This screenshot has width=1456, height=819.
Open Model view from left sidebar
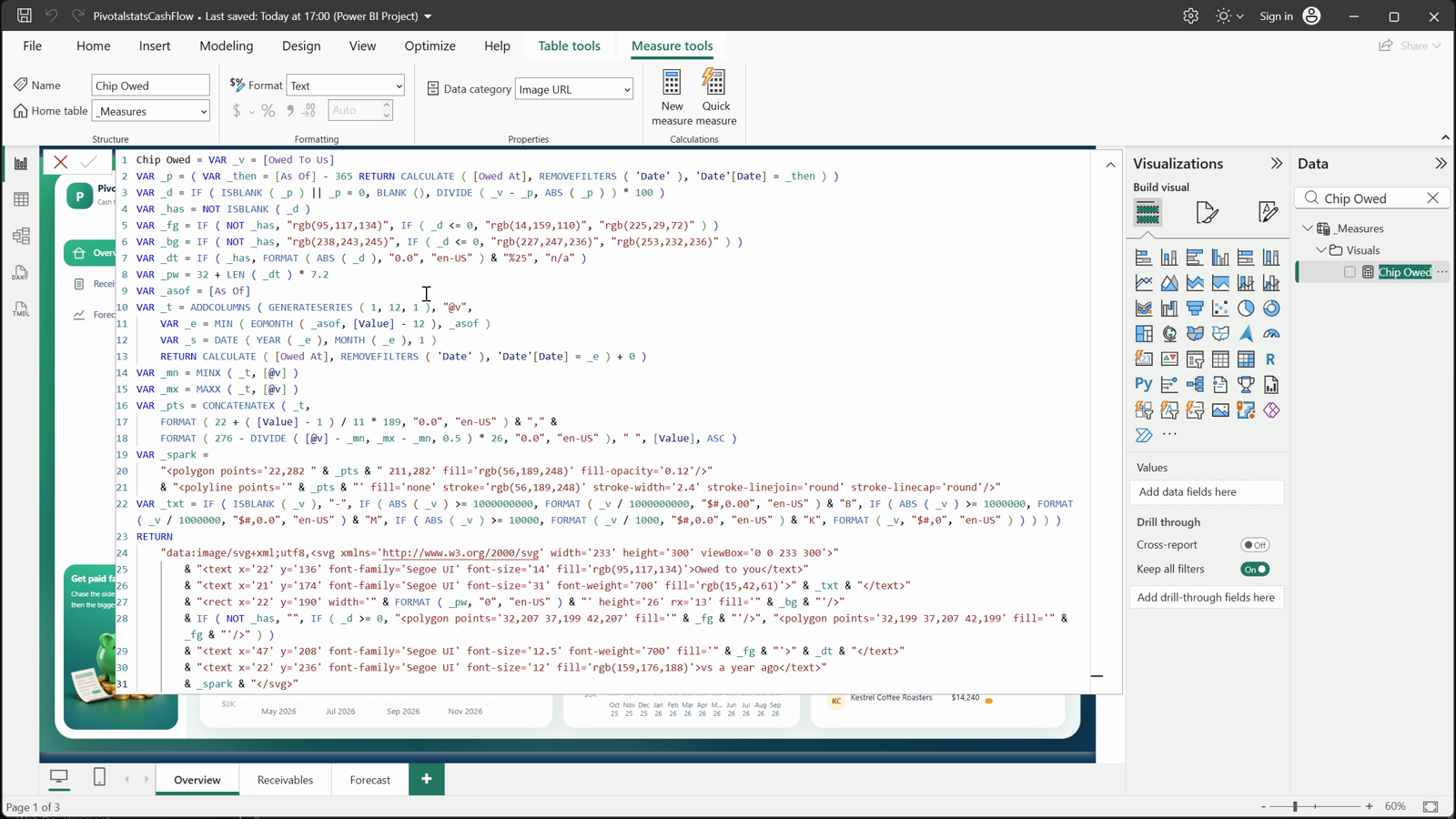coord(21,236)
